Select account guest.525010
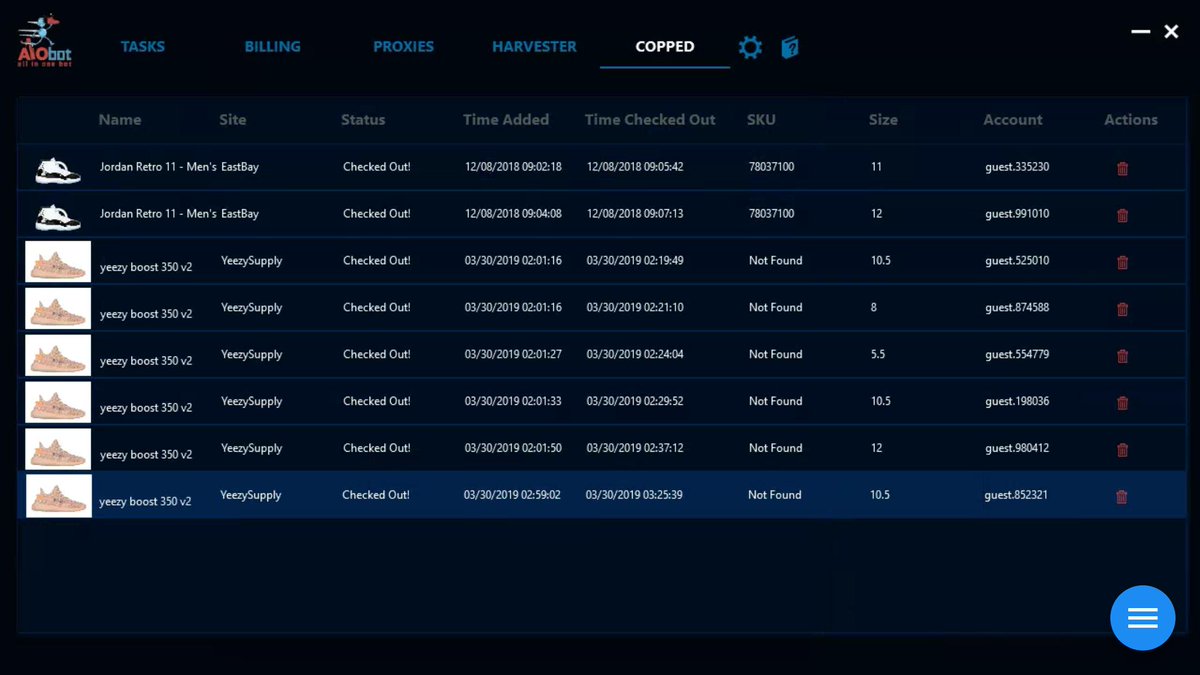The width and height of the screenshot is (1200, 675). tap(1017, 261)
